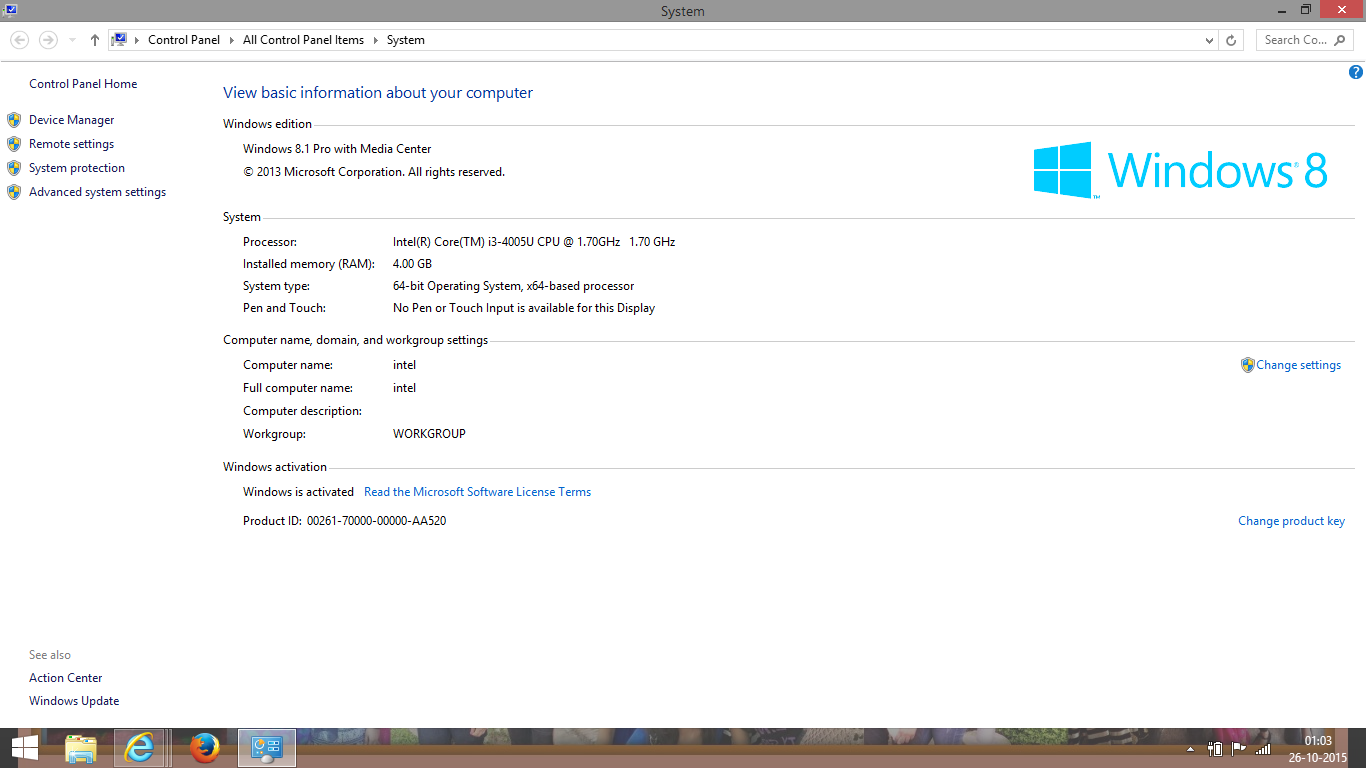This screenshot has height=768, width=1366.
Task: Click the search magnifier icon
Action: pos(1341,40)
